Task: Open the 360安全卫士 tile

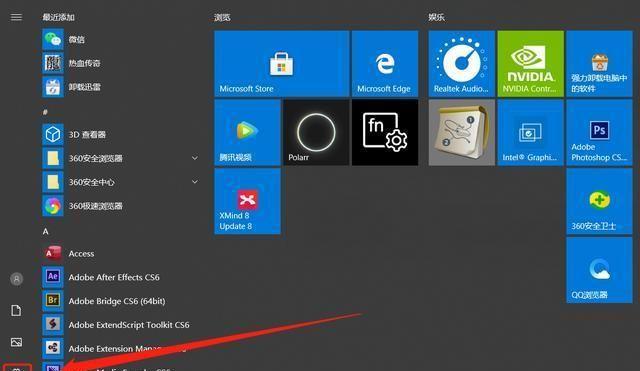Action: click(x=599, y=201)
